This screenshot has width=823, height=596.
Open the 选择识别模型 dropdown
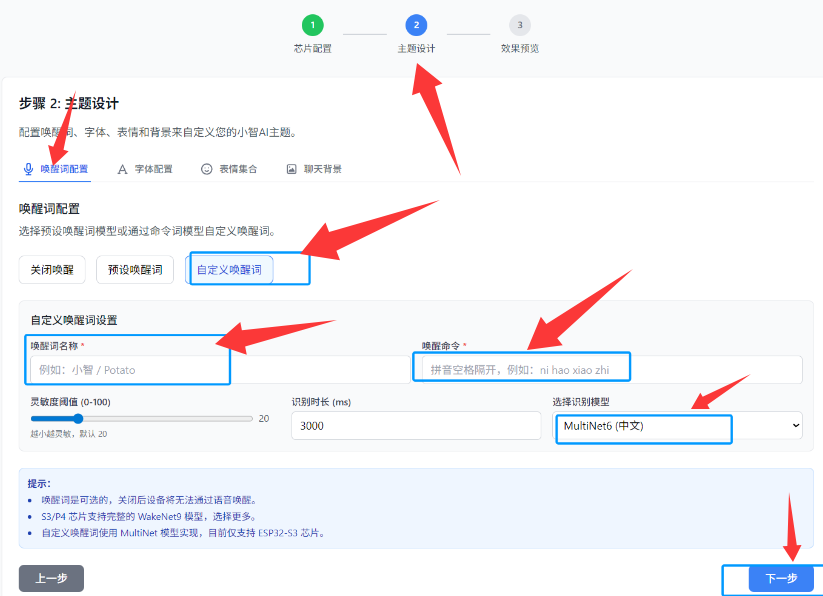click(678, 426)
